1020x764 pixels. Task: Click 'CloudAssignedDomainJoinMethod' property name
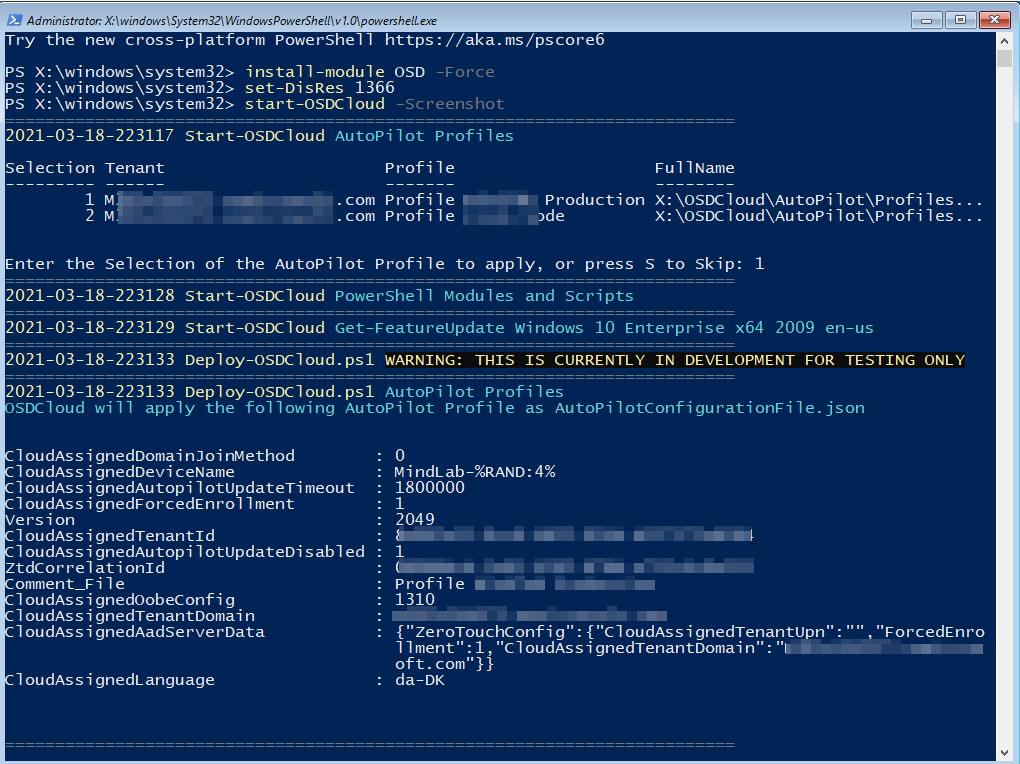click(150, 456)
